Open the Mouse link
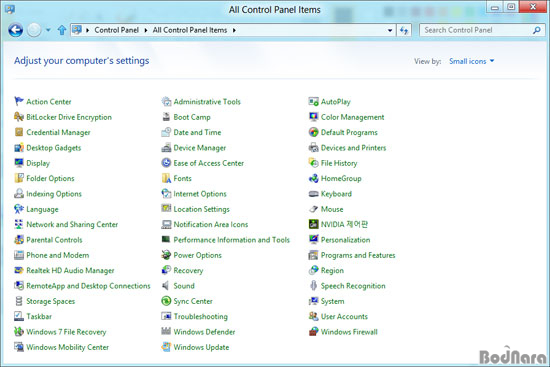Image resolution: width=550 pixels, height=367 pixels. tap(332, 209)
